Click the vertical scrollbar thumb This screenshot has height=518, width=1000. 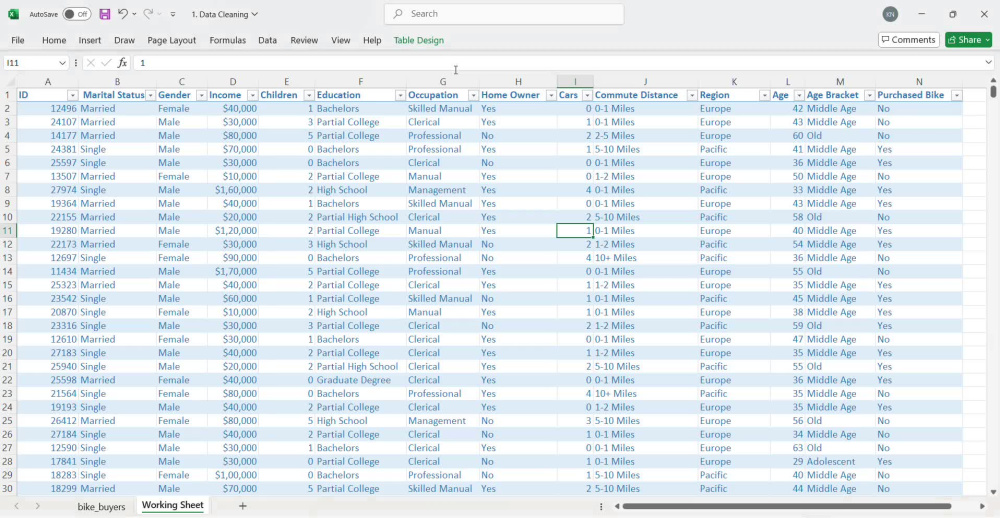click(x=994, y=90)
